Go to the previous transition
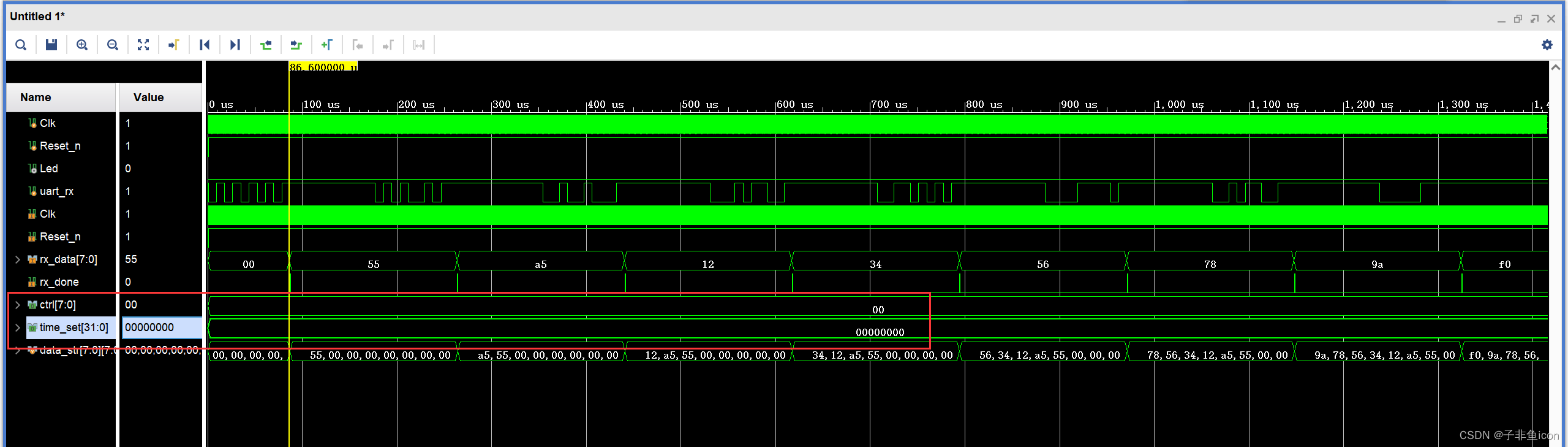This screenshot has height=447, width=1568. [x=266, y=45]
